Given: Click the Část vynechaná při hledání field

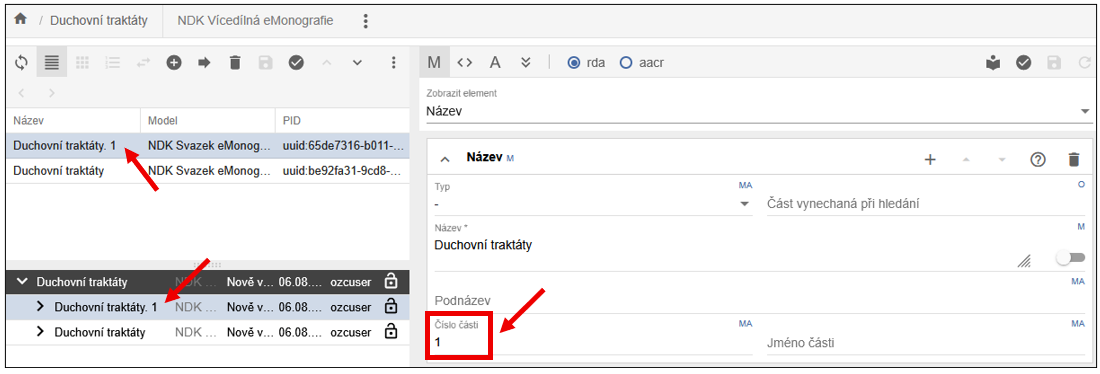Looking at the screenshot, I should point(925,203).
